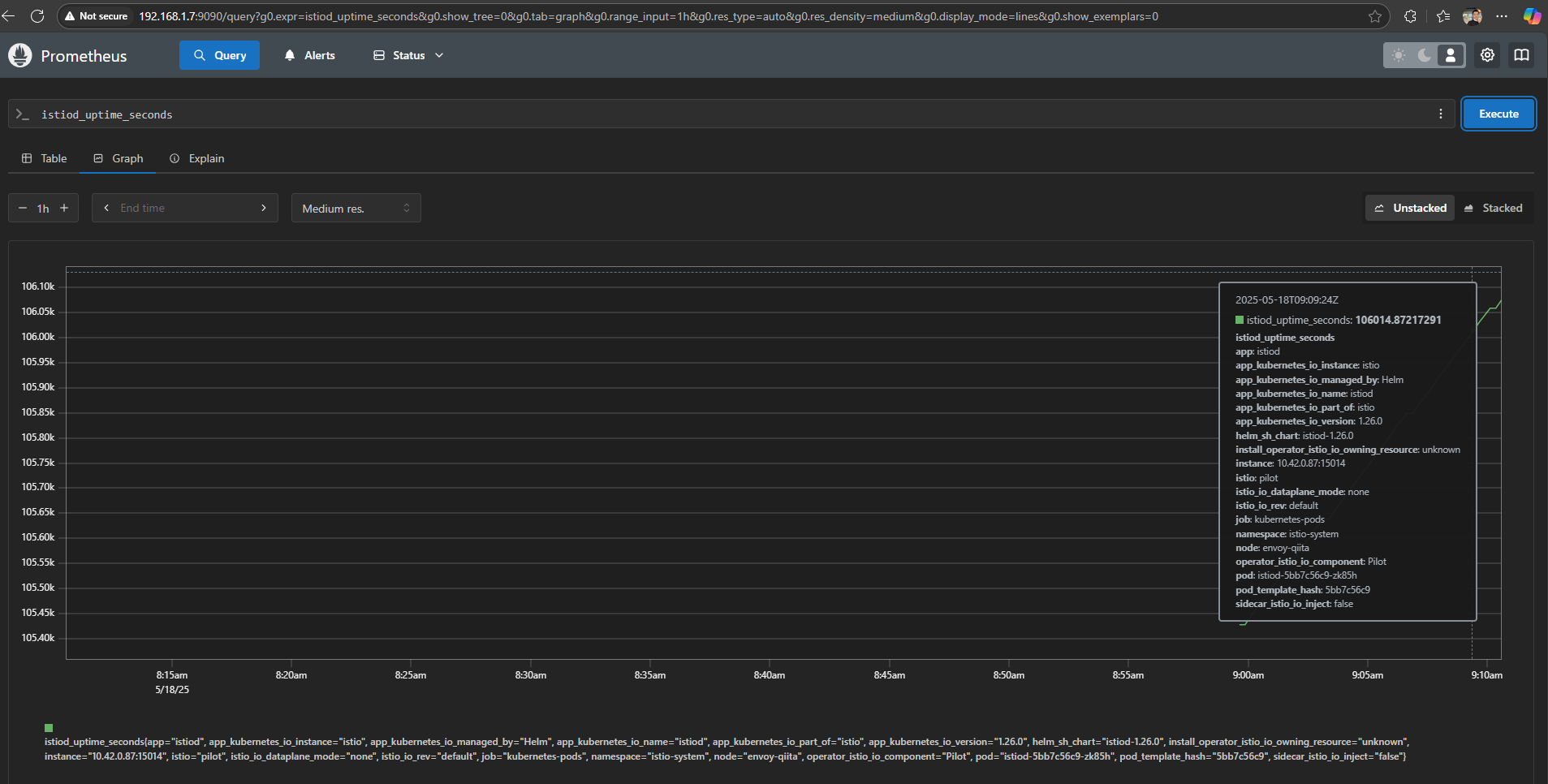Refresh the browser page
This screenshot has height=784, width=1548.
[x=37, y=16]
